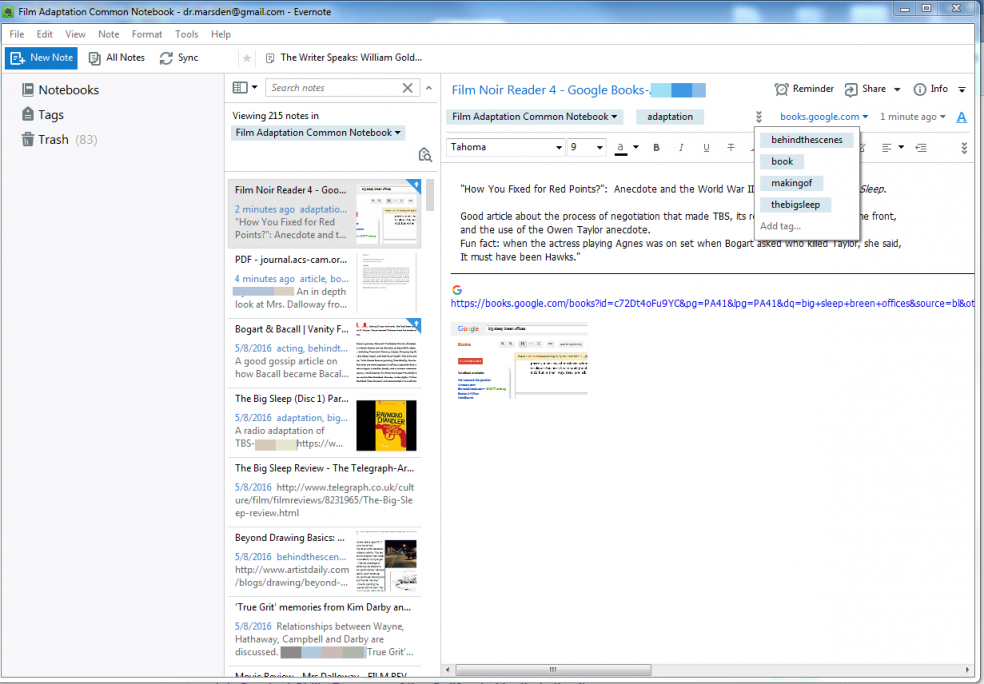Open the font size 9 dropdown
The image size is (984, 684).
coord(586,147)
